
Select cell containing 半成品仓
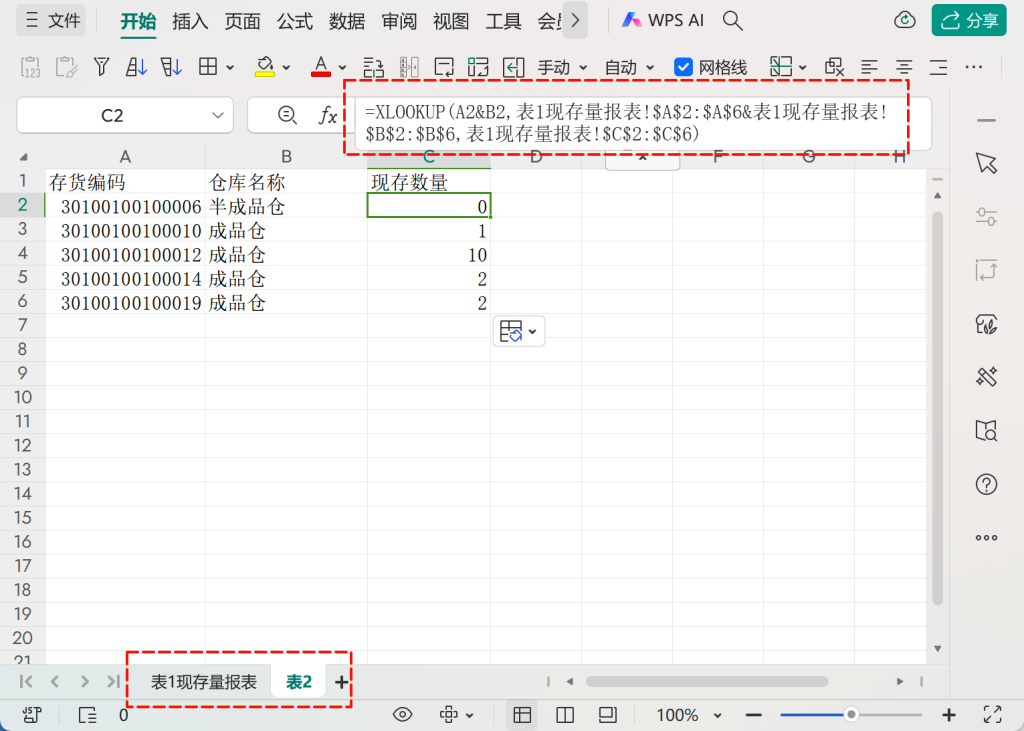tap(286, 206)
